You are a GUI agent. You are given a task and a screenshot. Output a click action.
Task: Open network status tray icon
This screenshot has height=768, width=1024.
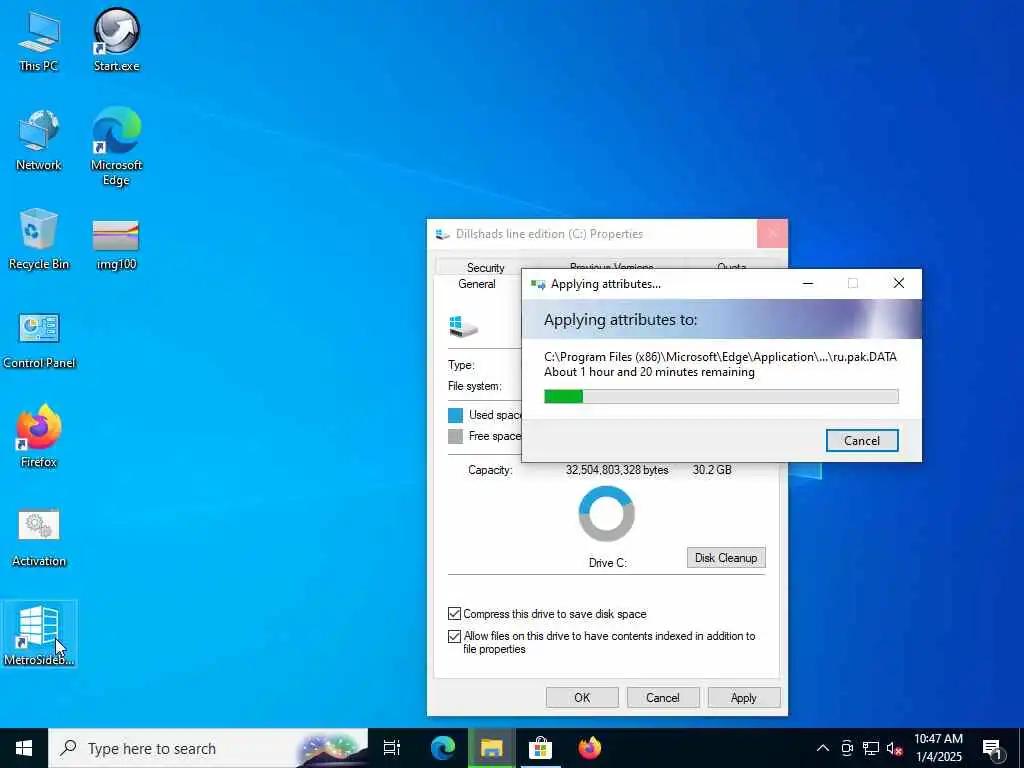click(871, 748)
